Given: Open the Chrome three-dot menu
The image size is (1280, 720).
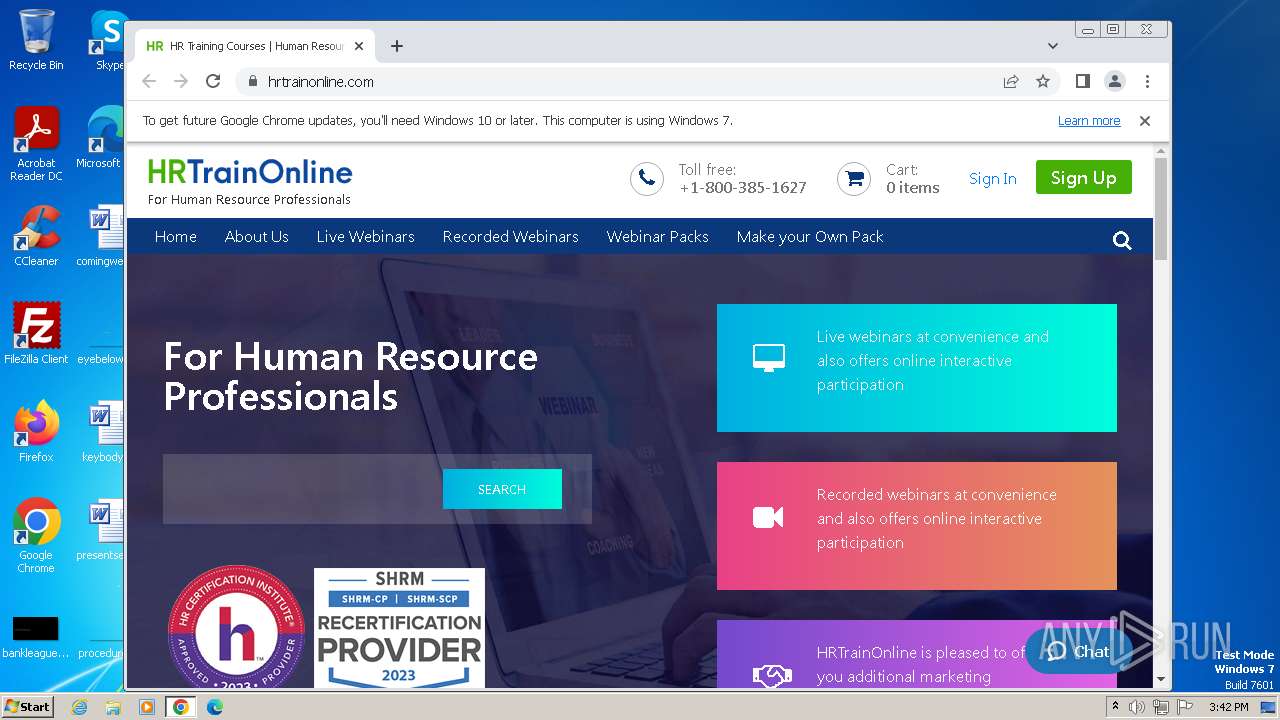Looking at the screenshot, I should coord(1147,82).
